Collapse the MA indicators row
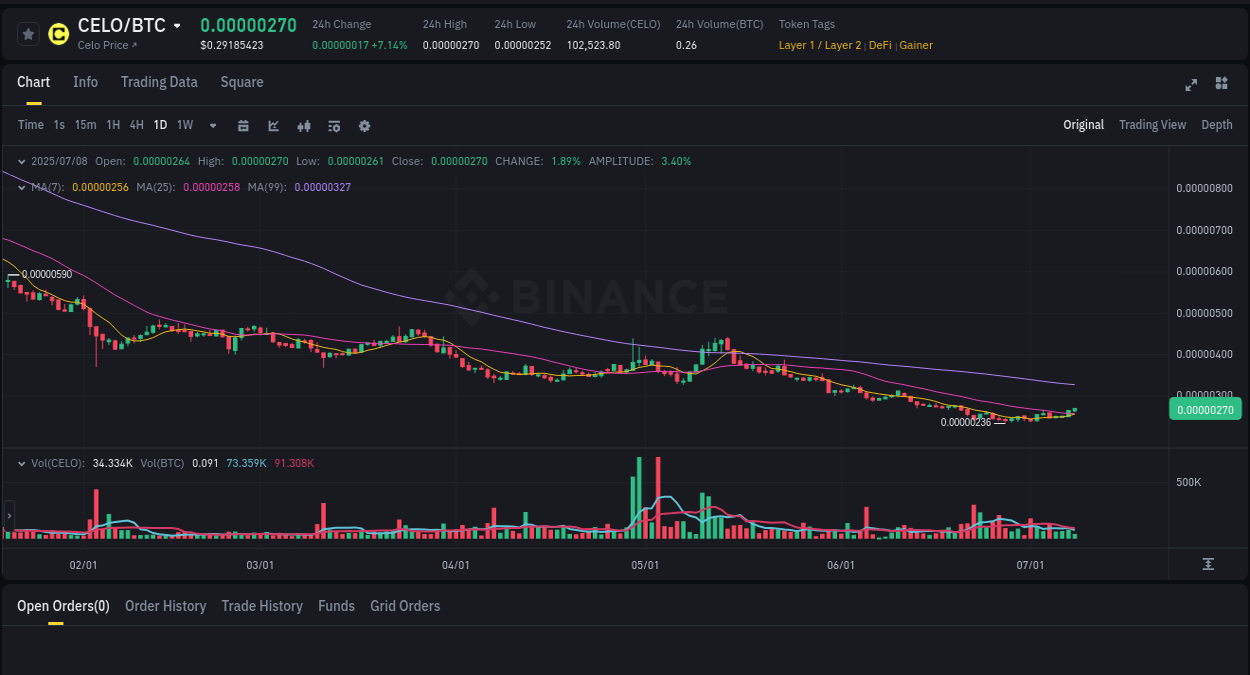 [x=21, y=186]
